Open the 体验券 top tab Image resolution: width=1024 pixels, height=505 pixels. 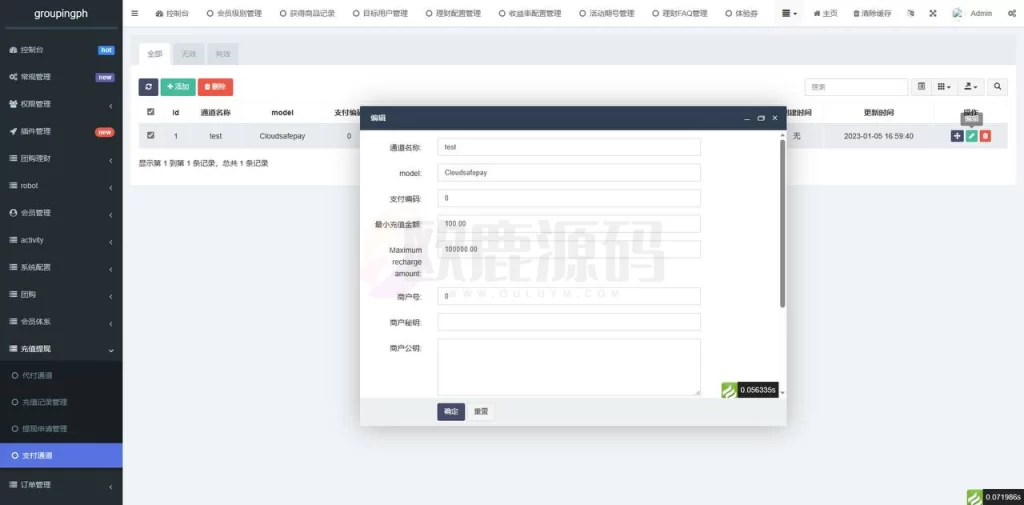[742, 13]
